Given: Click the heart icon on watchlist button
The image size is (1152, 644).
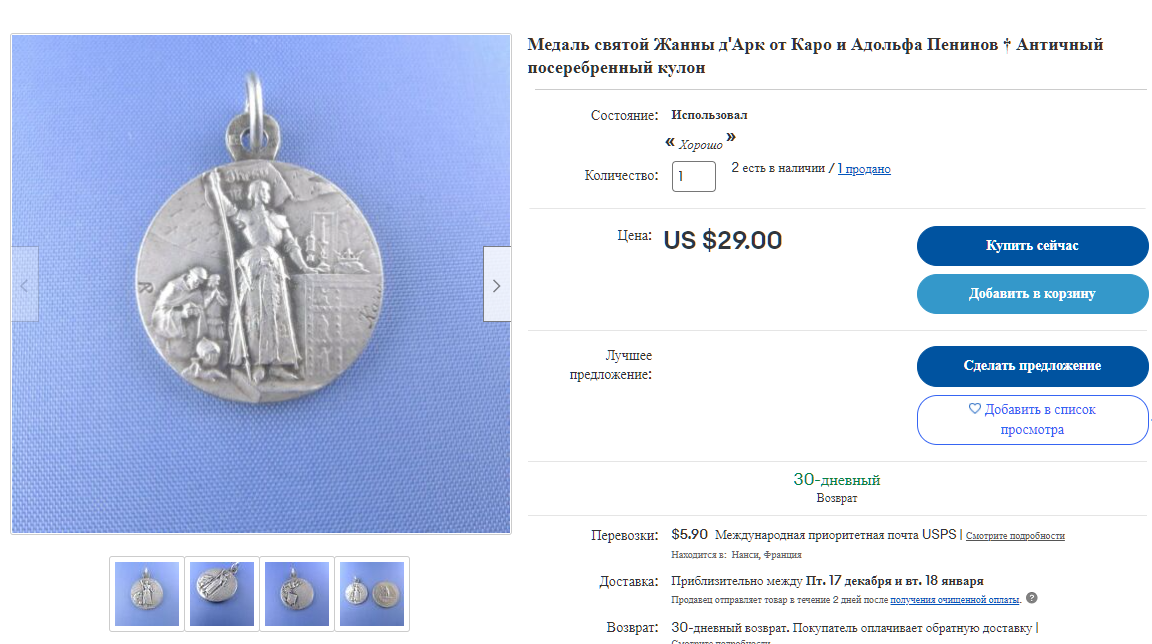Looking at the screenshot, I should 974,408.
